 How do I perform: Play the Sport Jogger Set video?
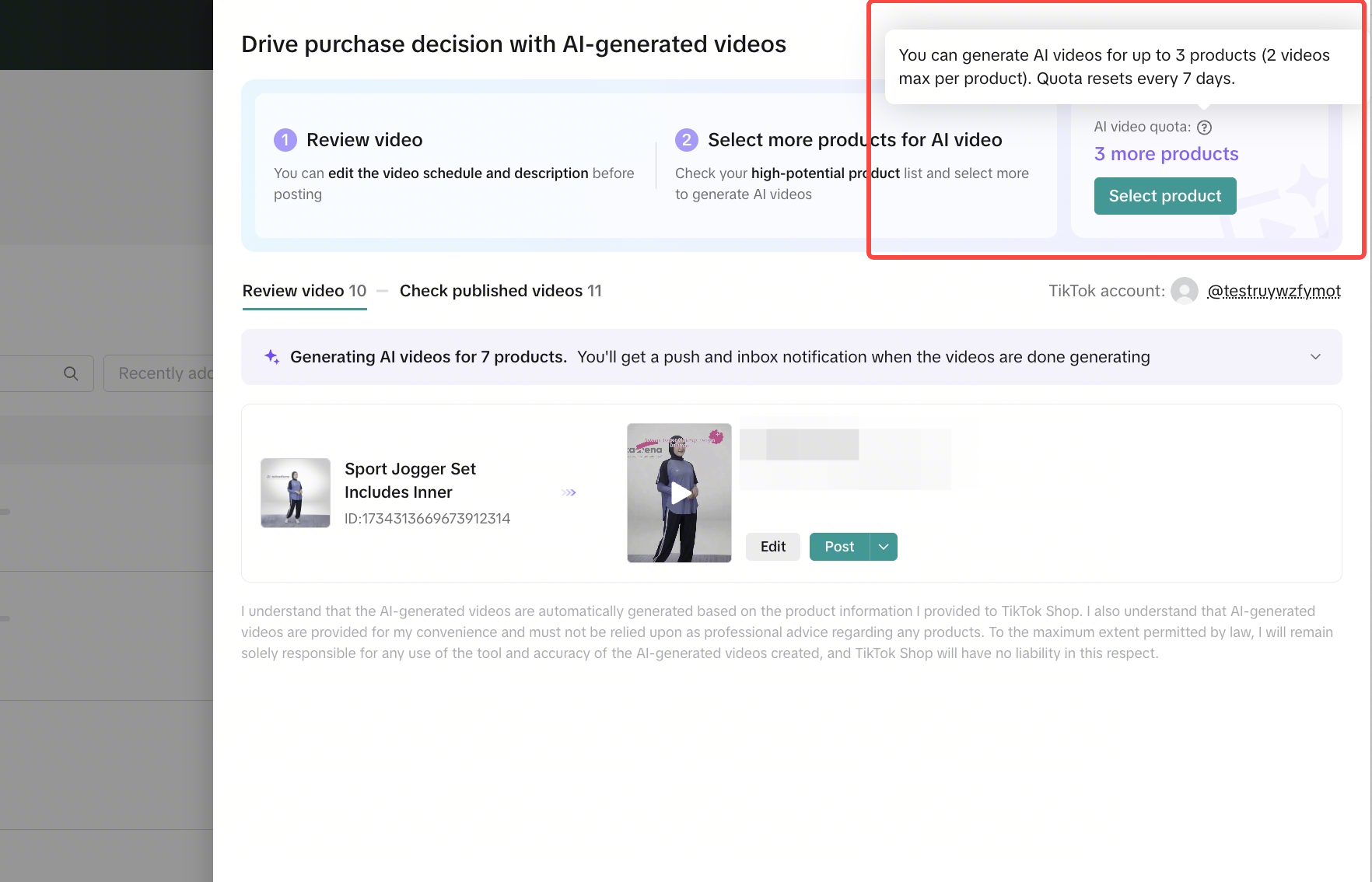[x=680, y=493]
